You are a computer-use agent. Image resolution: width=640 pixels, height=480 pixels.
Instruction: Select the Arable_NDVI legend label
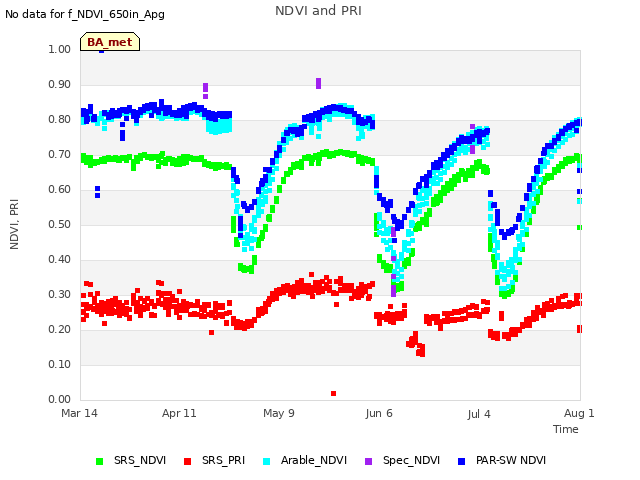(x=314, y=460)
